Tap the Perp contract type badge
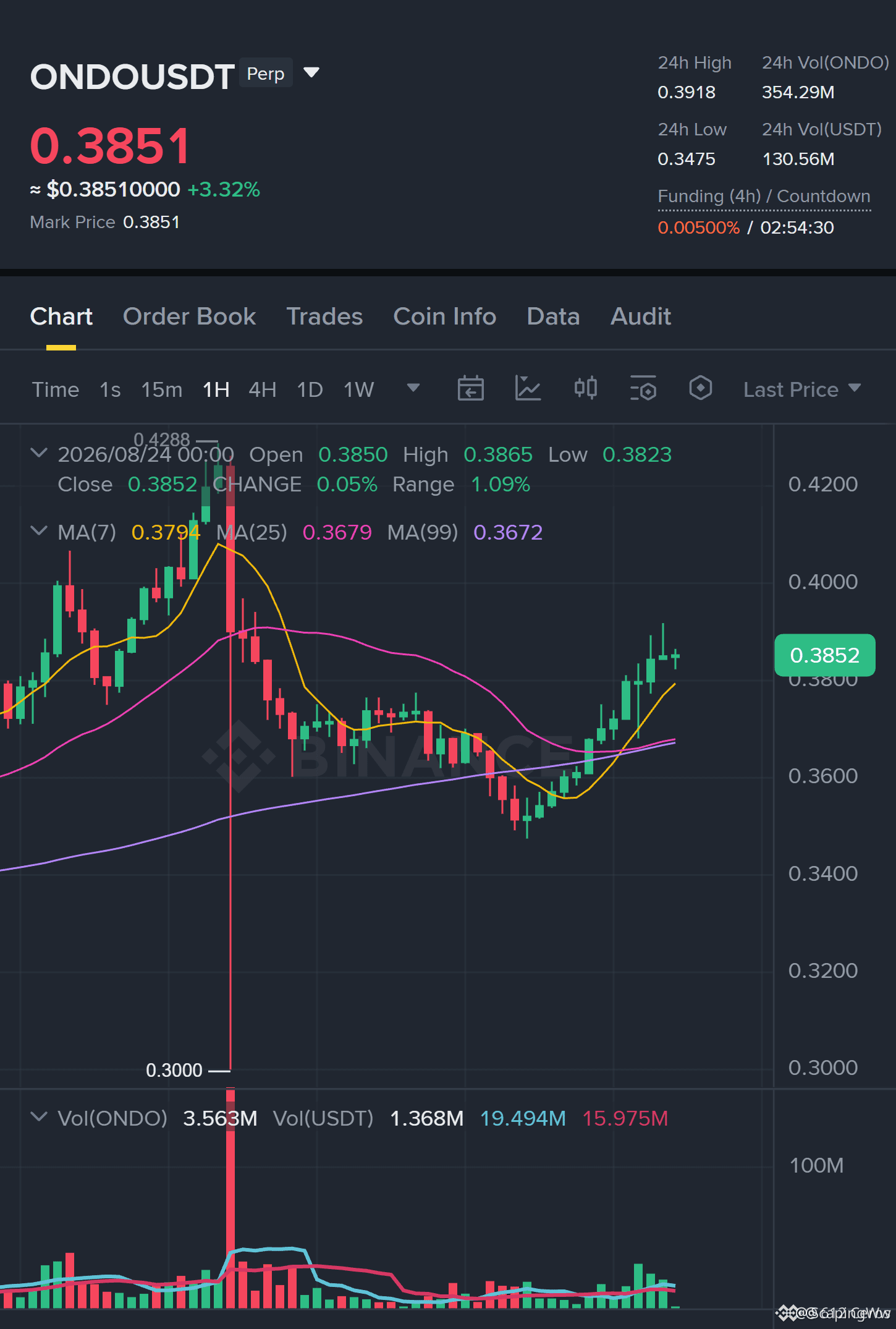 pos(266,74)
